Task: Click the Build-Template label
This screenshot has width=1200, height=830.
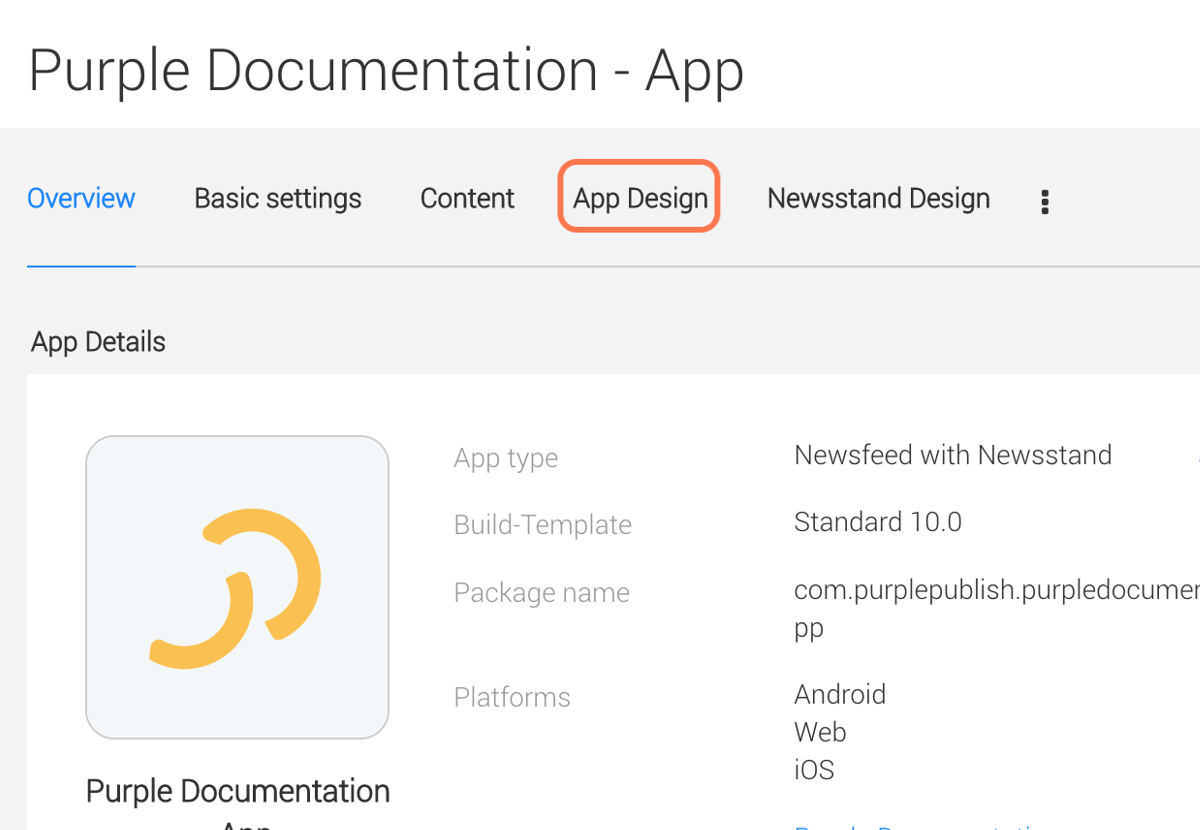Action: point(543,525)
